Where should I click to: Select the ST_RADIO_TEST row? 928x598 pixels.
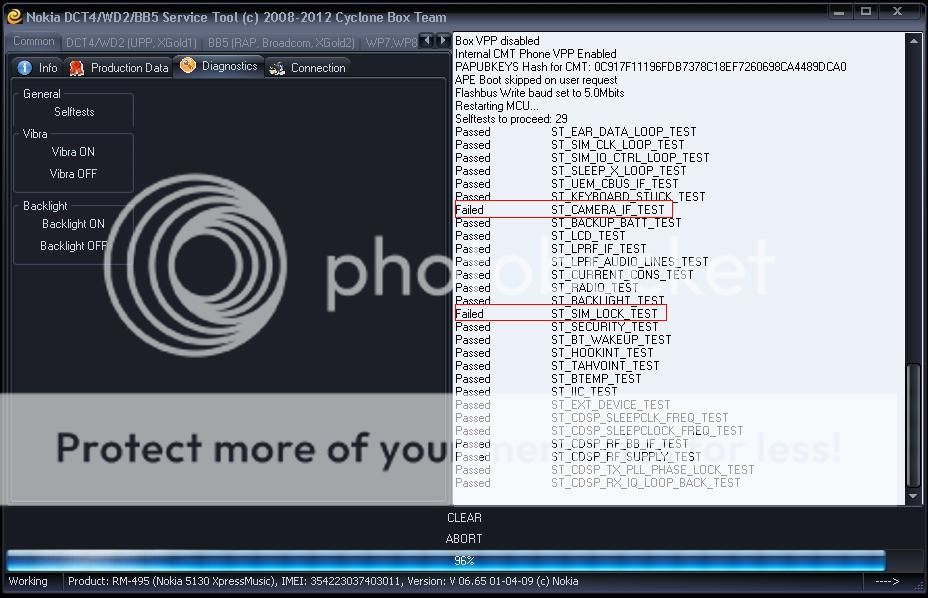(x=547, y=288)
